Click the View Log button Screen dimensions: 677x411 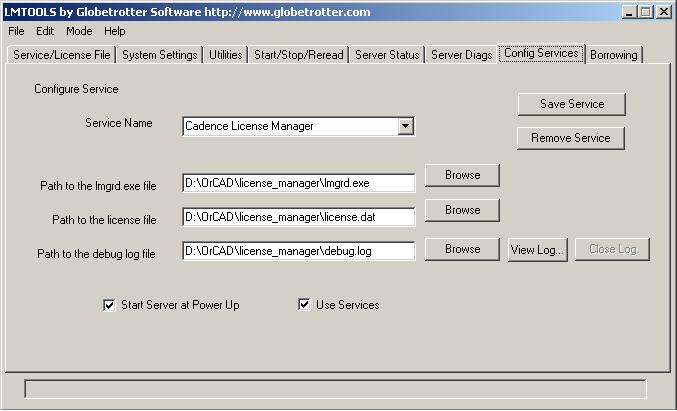tap(538, 250)
